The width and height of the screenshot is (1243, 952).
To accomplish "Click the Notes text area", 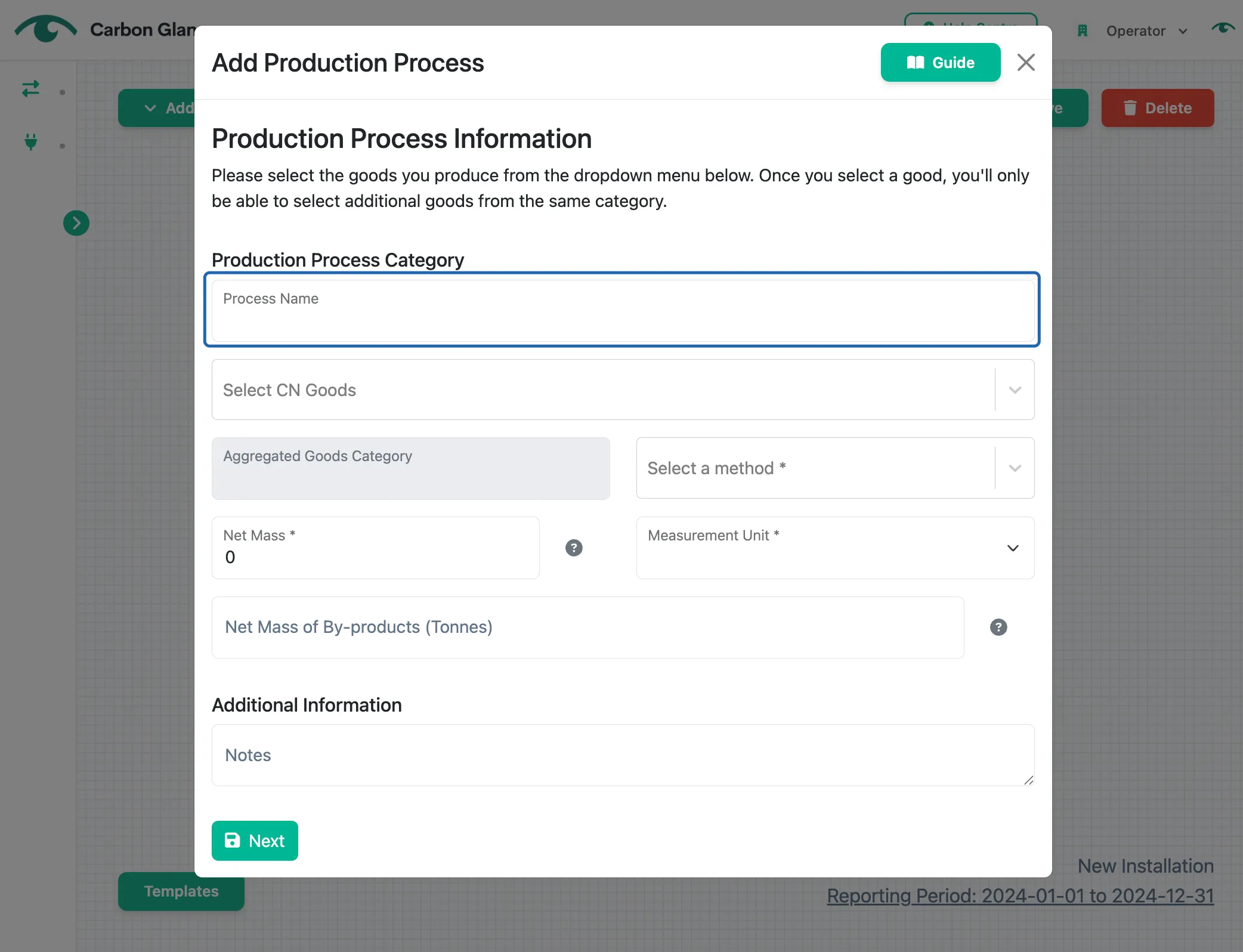I will click(x=623, y=755).
